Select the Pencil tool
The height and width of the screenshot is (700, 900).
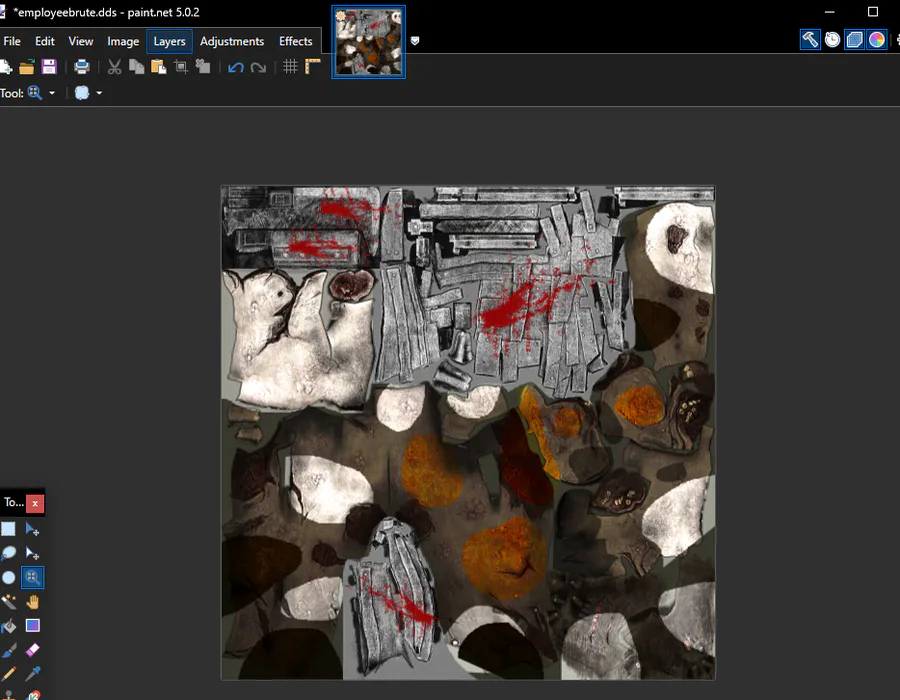pos(8,673)
